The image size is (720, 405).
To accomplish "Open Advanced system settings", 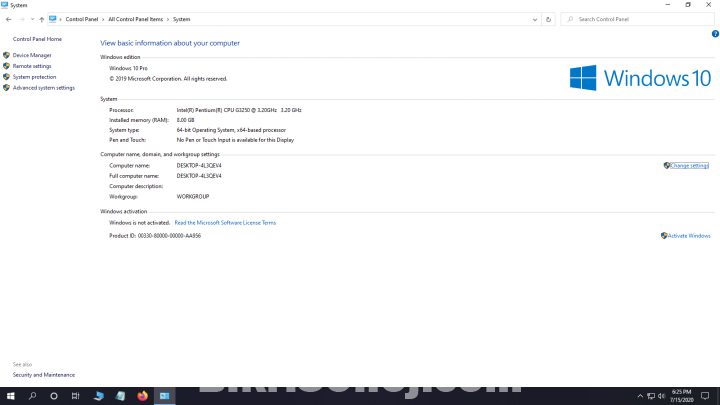I will tap(44, 88).
